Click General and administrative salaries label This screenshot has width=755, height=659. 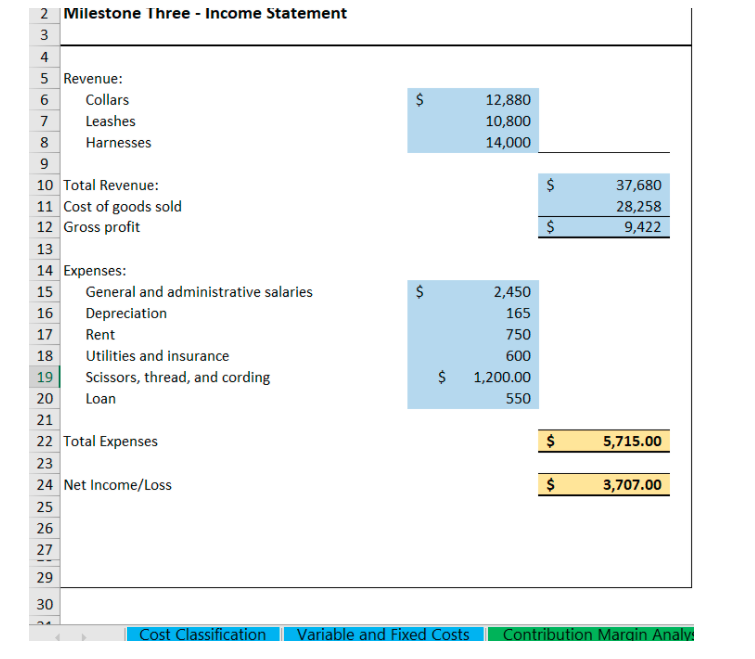pos(199,292)
